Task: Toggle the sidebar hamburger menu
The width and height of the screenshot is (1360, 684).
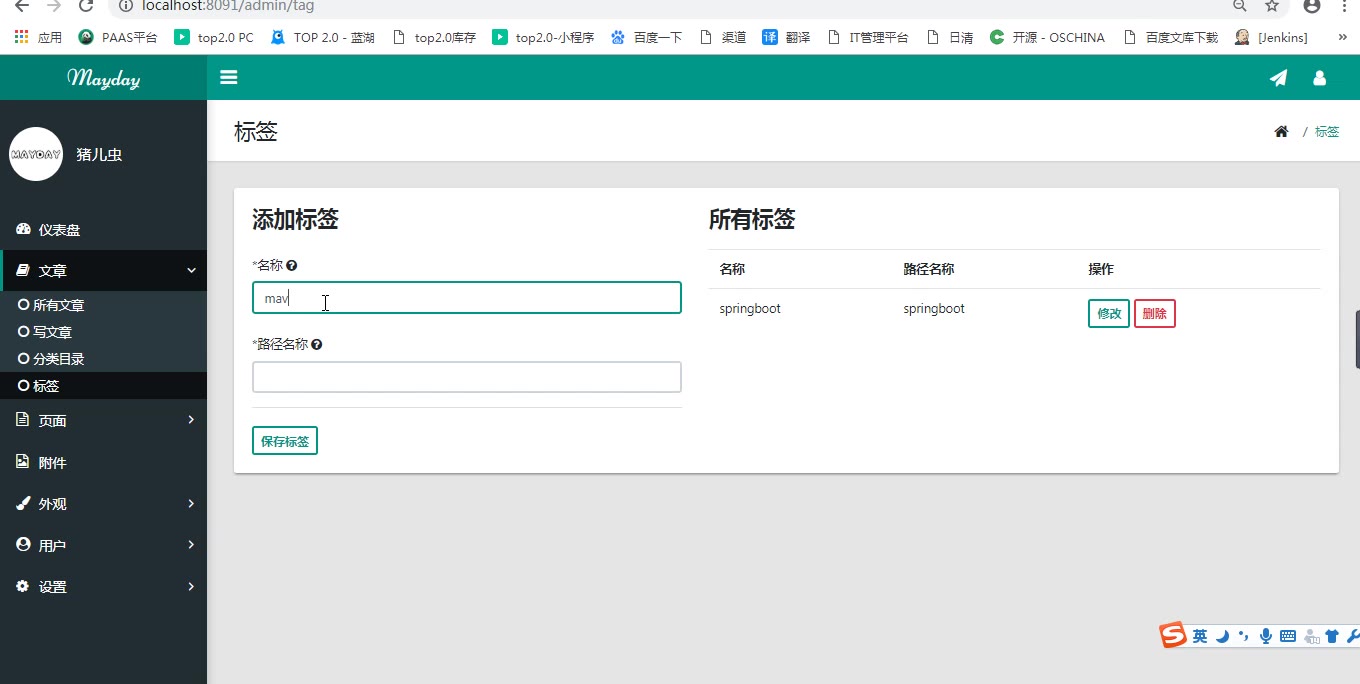Action: coord(229,77)
